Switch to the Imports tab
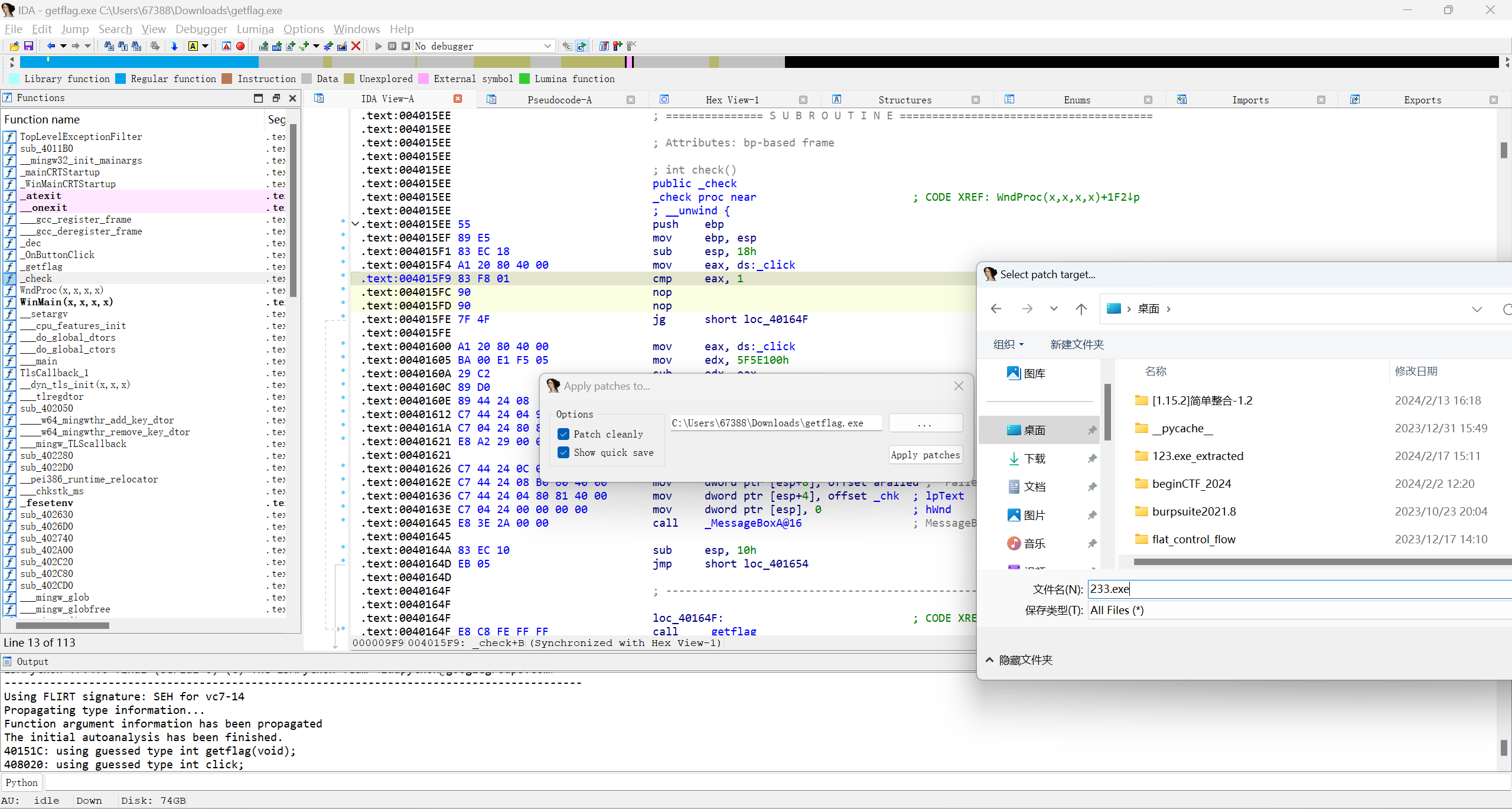This screenshot has width=1512, height=809. pyautogui.click(x=1250, y=100)
